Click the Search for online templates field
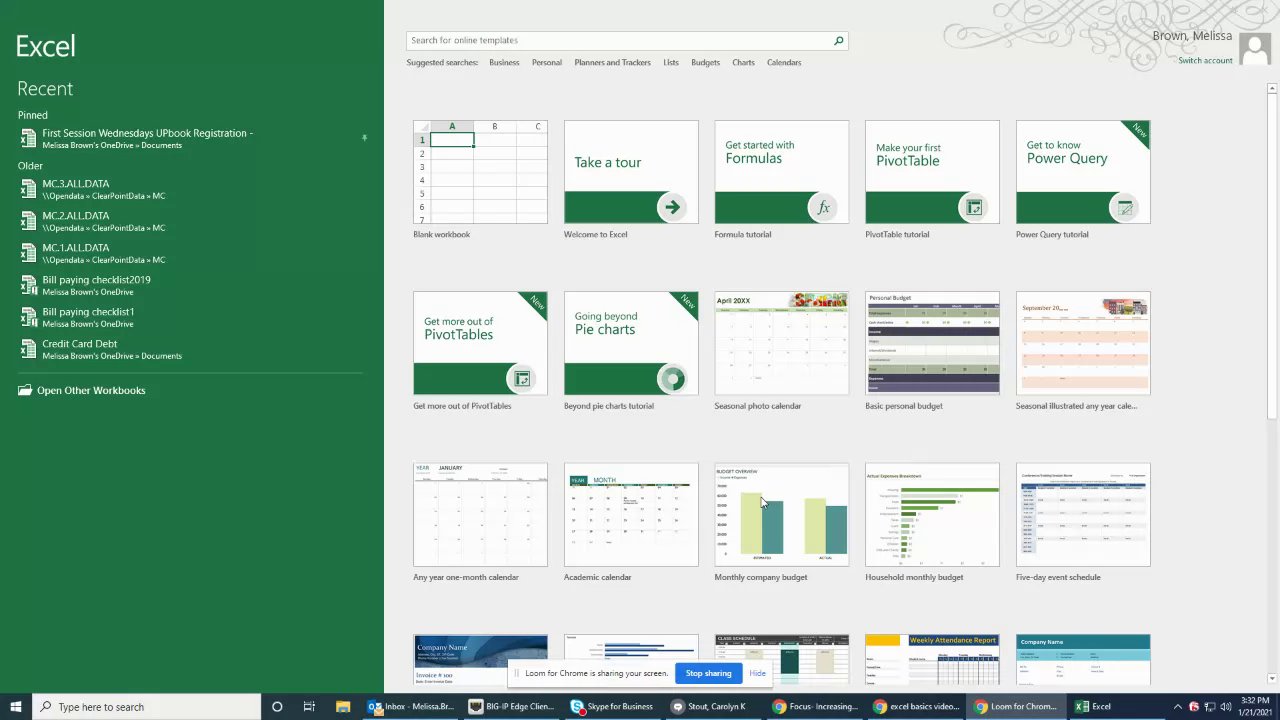This screenshot has height=720, width=1280. (620, 41)
